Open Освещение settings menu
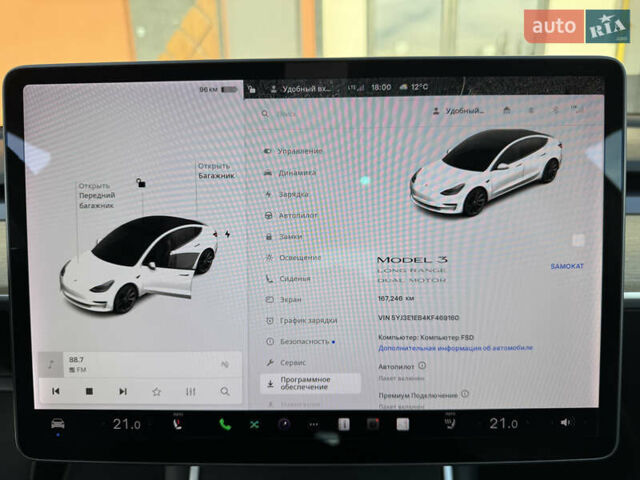This screenshot has height=480, width=640. (293, 258)
